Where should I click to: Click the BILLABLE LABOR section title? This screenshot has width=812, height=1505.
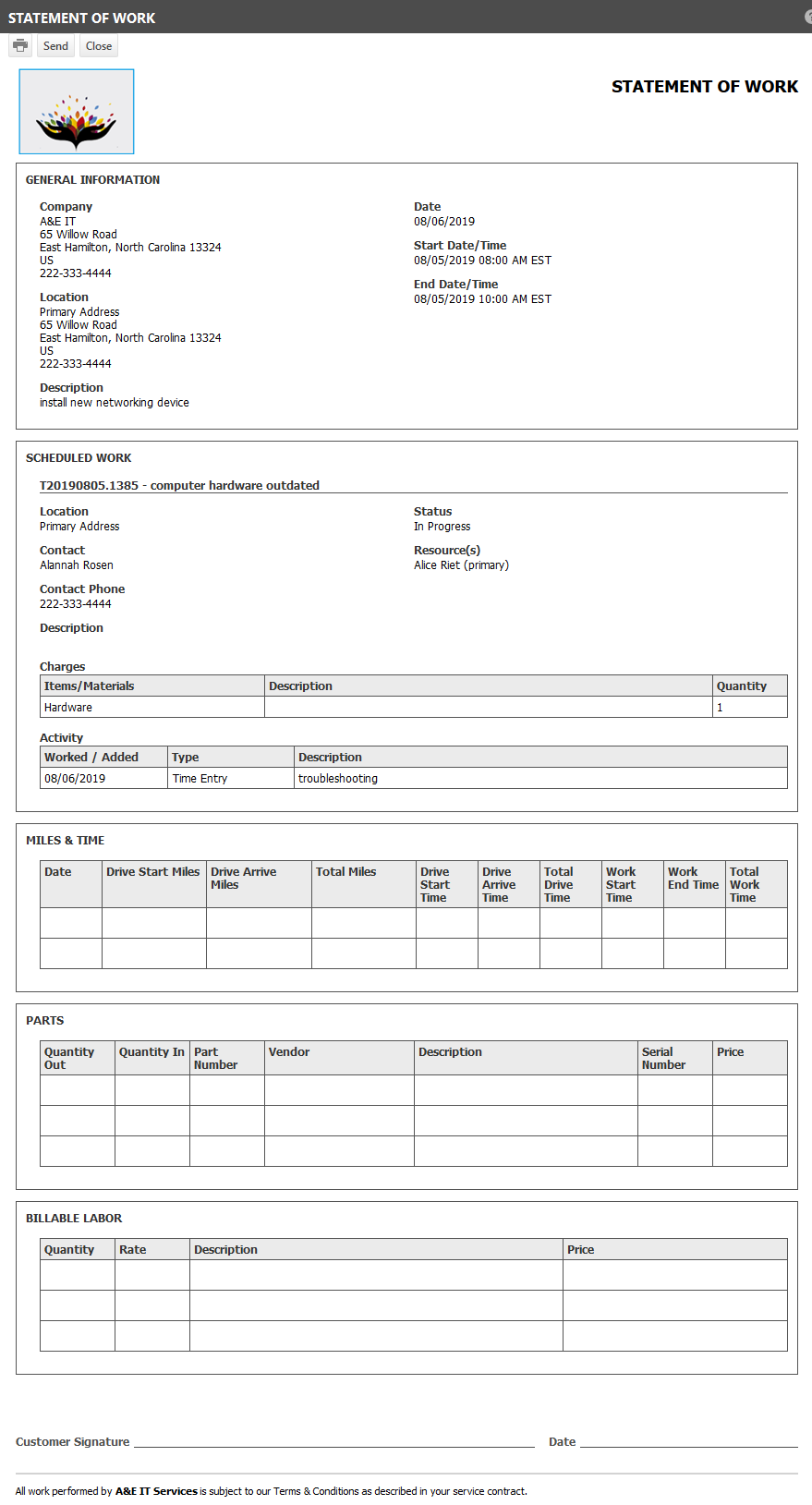[74, 1219]
